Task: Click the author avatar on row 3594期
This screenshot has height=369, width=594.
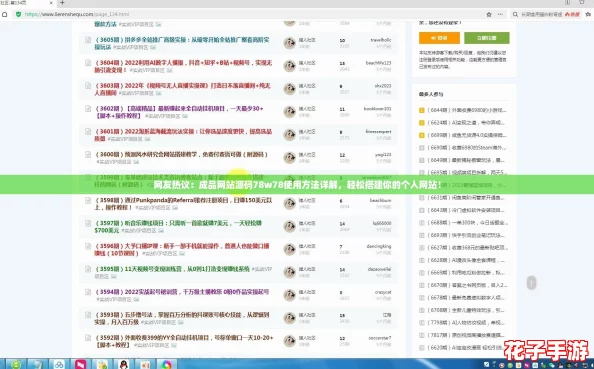Action: click(x=289, y=295)
